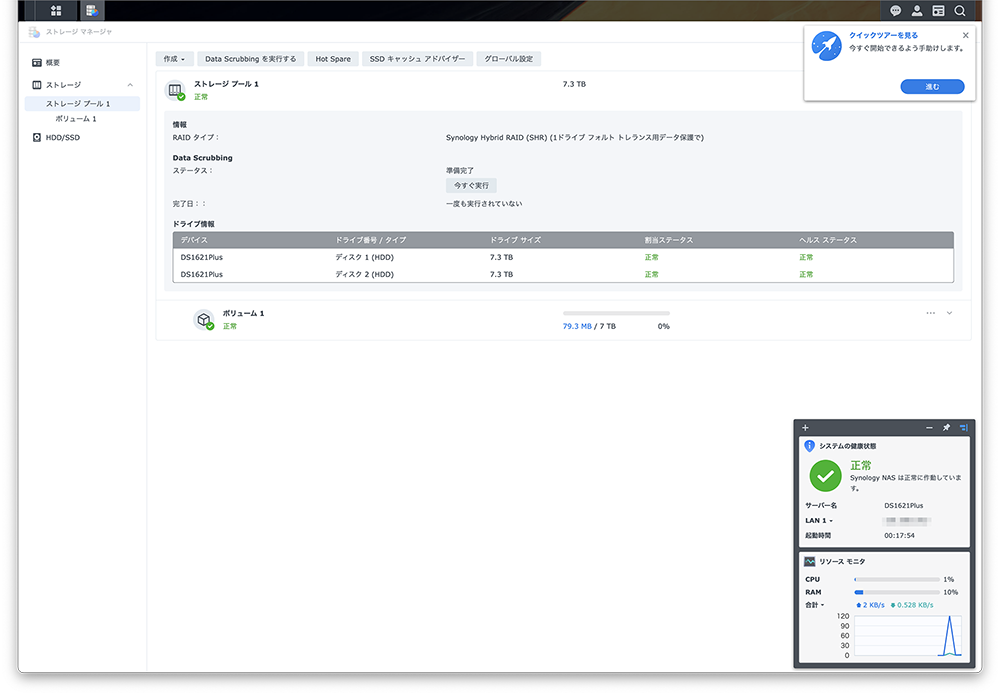Pin the widget panel with pin icon
The height and width of the screenshot is (695, 1000).
[x=946, y=428]
